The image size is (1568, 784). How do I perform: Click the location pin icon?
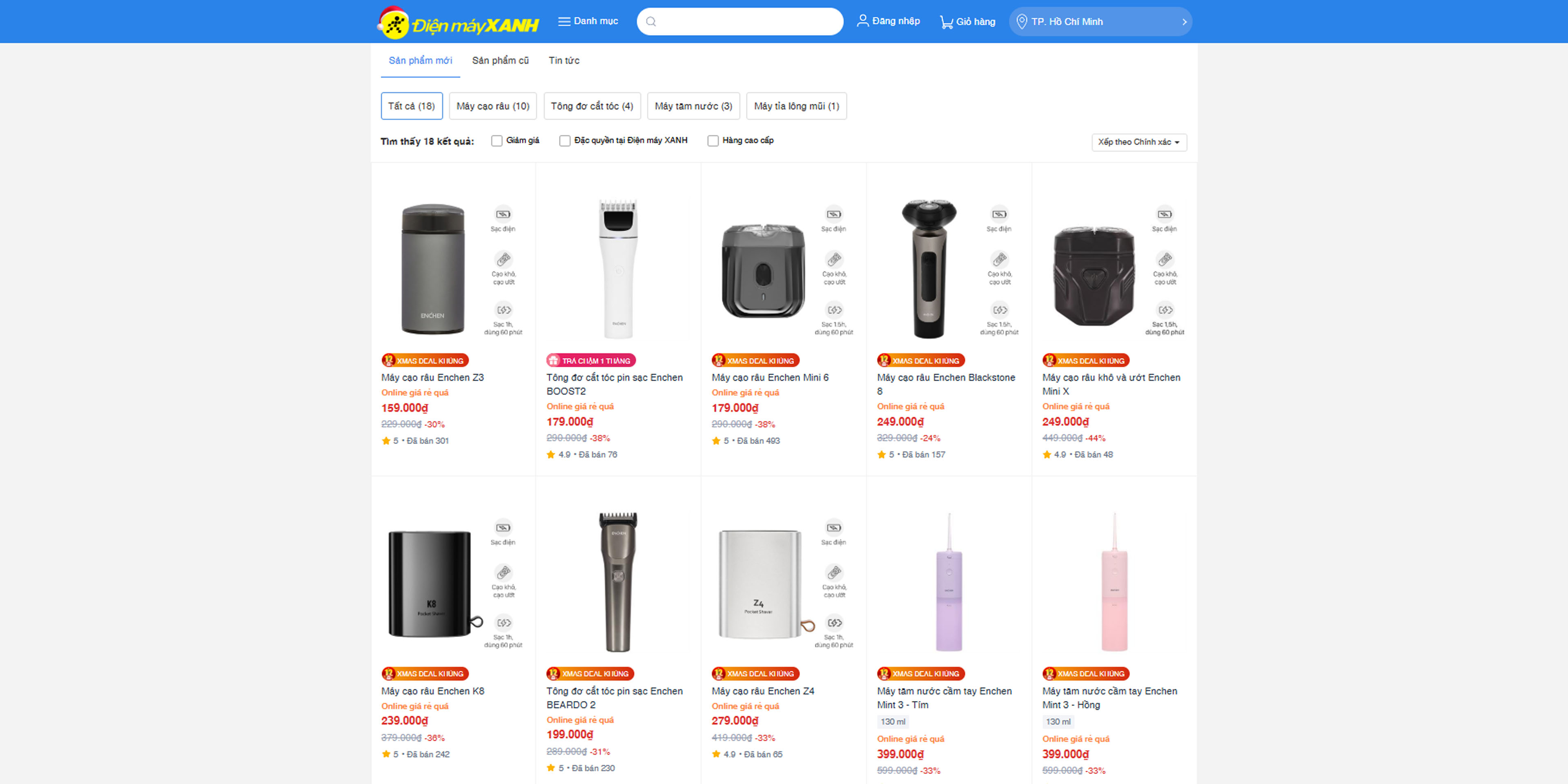pyautogui.click(x=1021, y=22)
